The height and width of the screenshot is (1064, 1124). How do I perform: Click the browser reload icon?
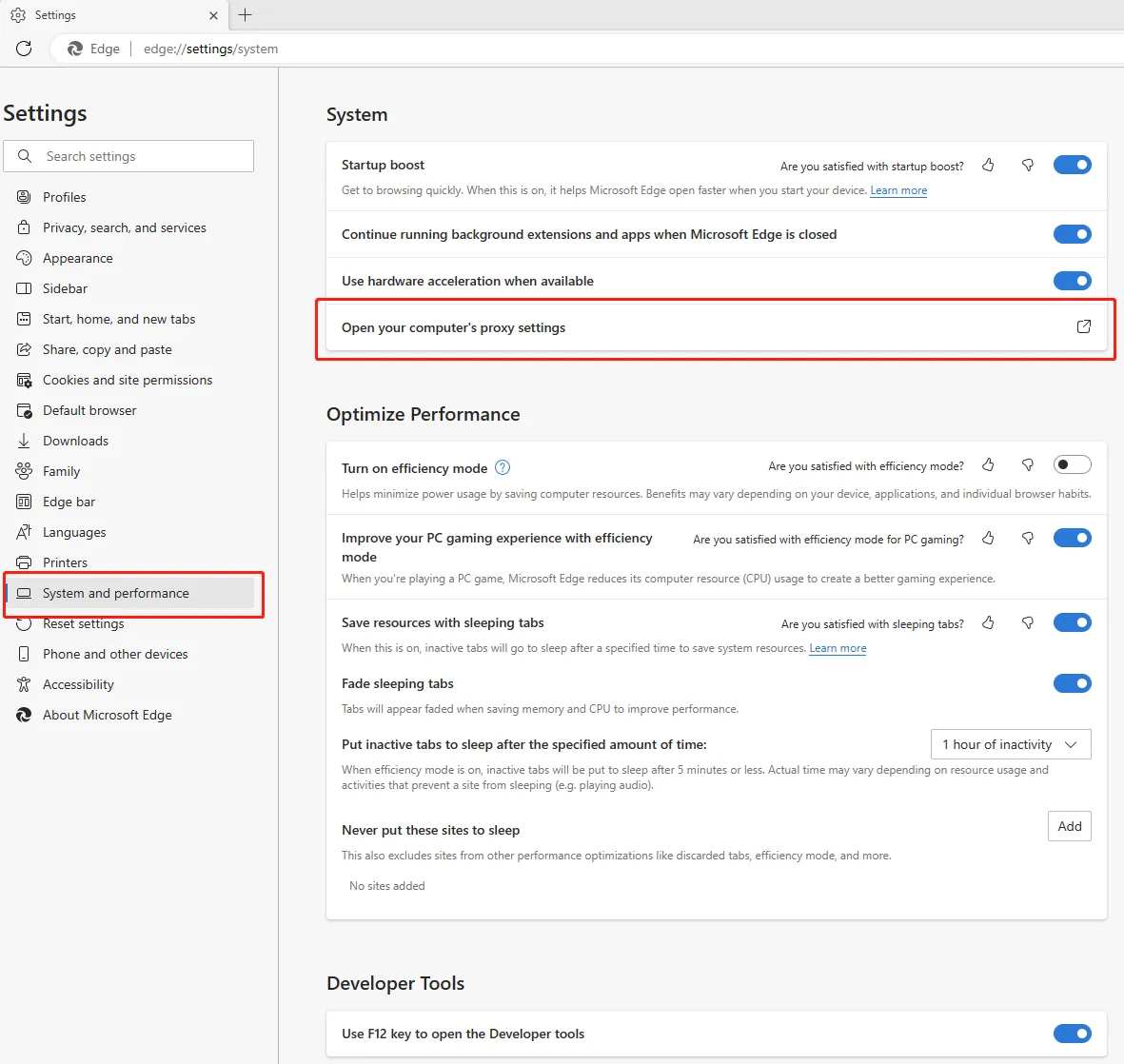pyautogui.click(x=24, y=49)
